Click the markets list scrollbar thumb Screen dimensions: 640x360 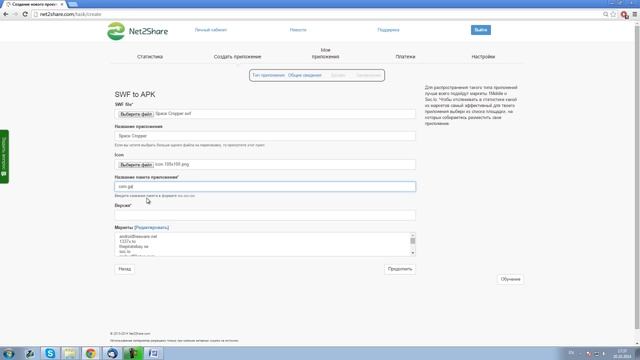coord(413,241)
